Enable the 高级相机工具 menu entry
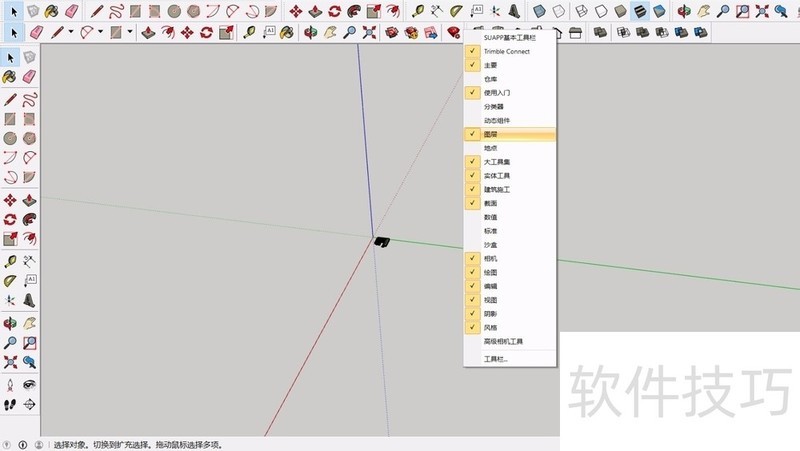This screenshot has width=800, height=451. (509, 341)
